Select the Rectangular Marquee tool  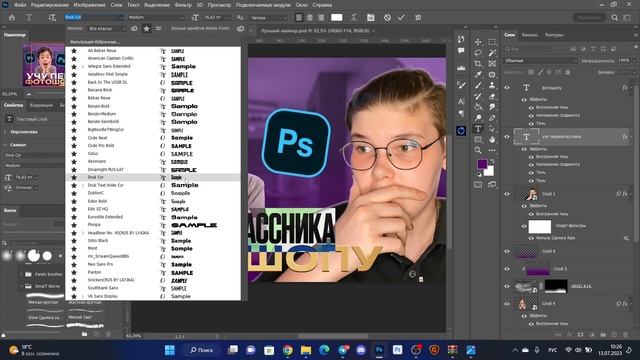click(492, 42)
